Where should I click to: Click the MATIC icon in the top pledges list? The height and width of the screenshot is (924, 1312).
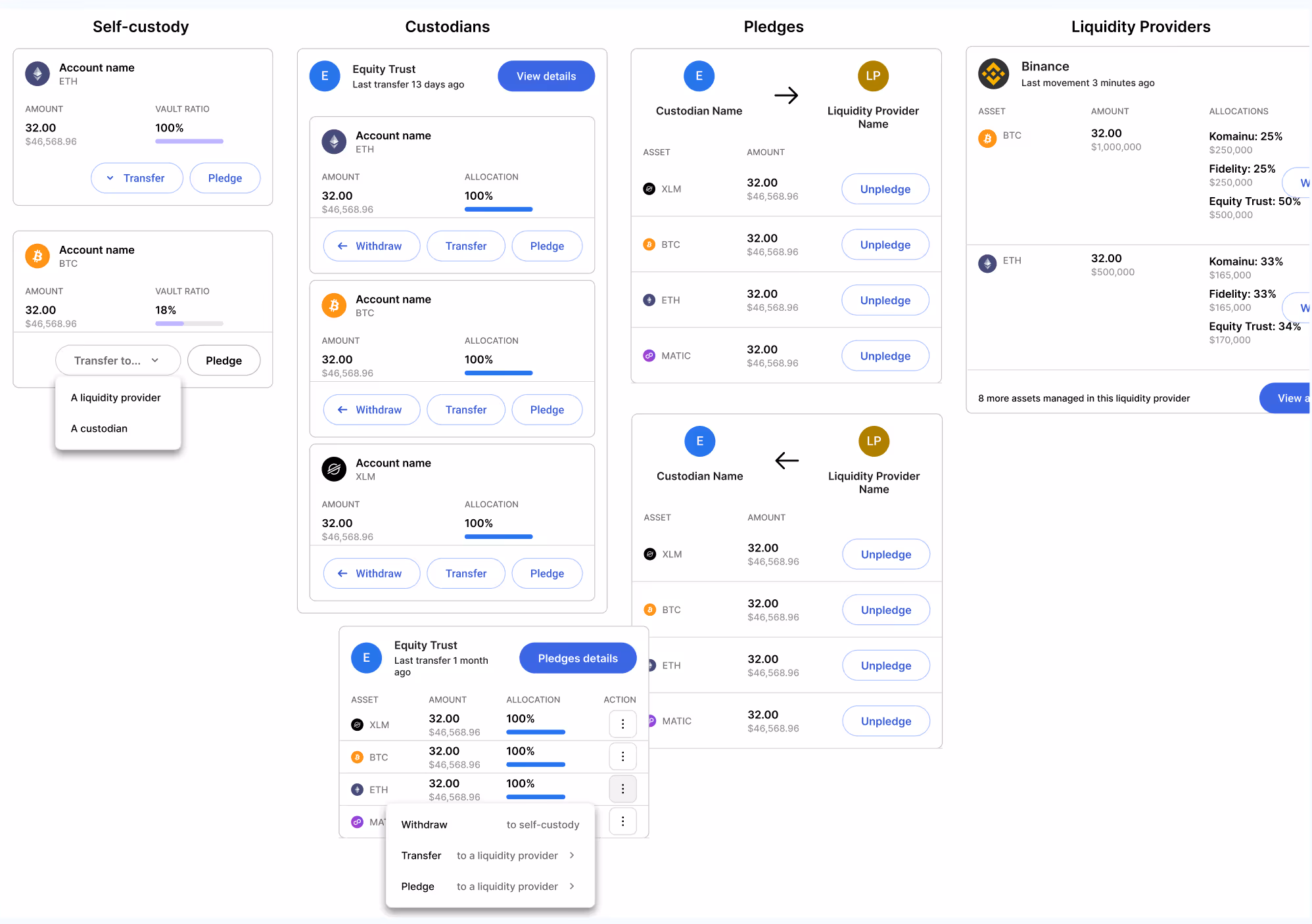point(649,356)
